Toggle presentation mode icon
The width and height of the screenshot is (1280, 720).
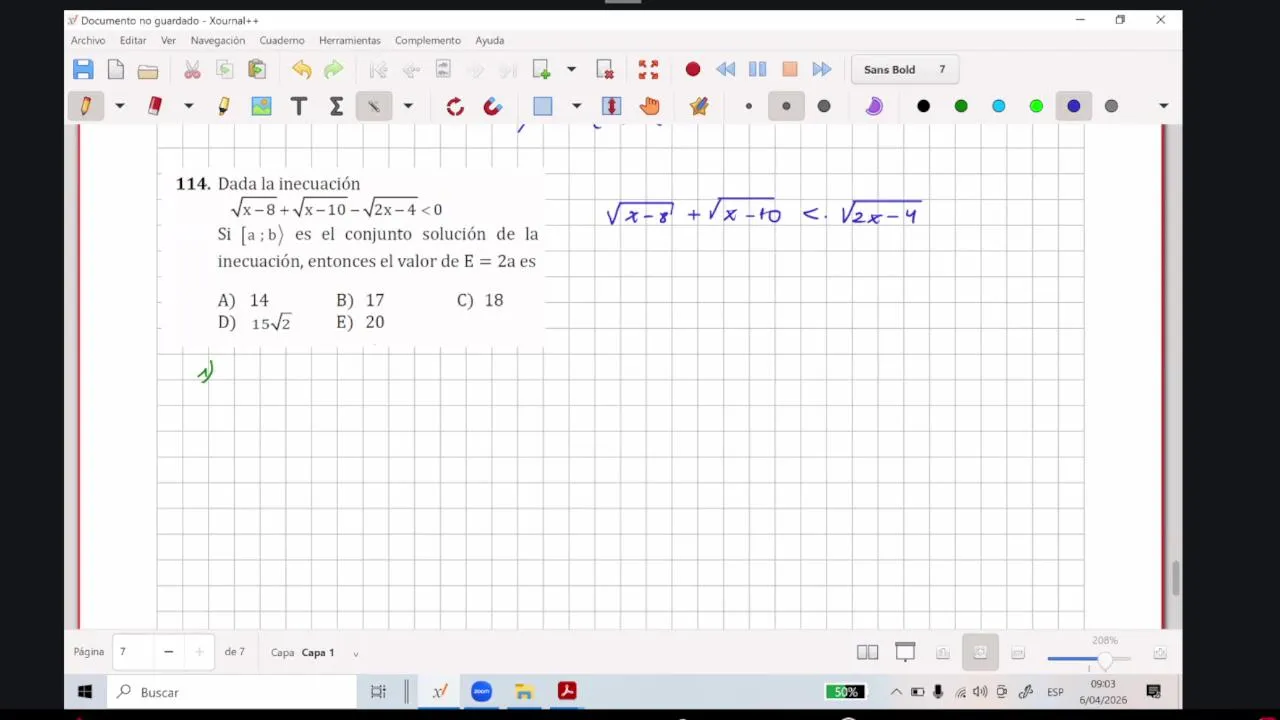click(905, 652)
